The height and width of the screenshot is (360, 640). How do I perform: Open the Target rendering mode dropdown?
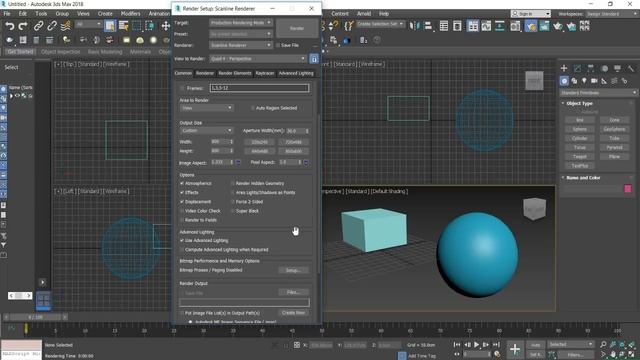click(241, 22)
